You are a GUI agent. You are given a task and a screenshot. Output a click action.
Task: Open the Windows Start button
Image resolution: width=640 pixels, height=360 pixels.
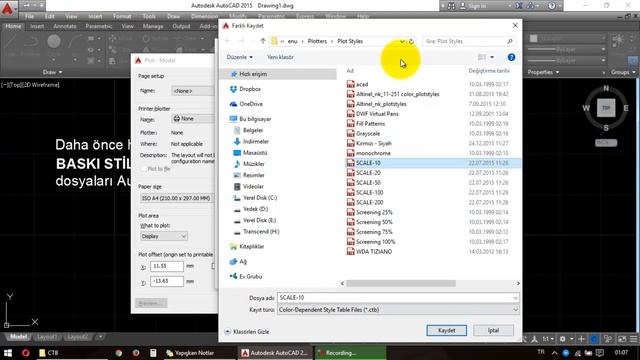[8, 353]
